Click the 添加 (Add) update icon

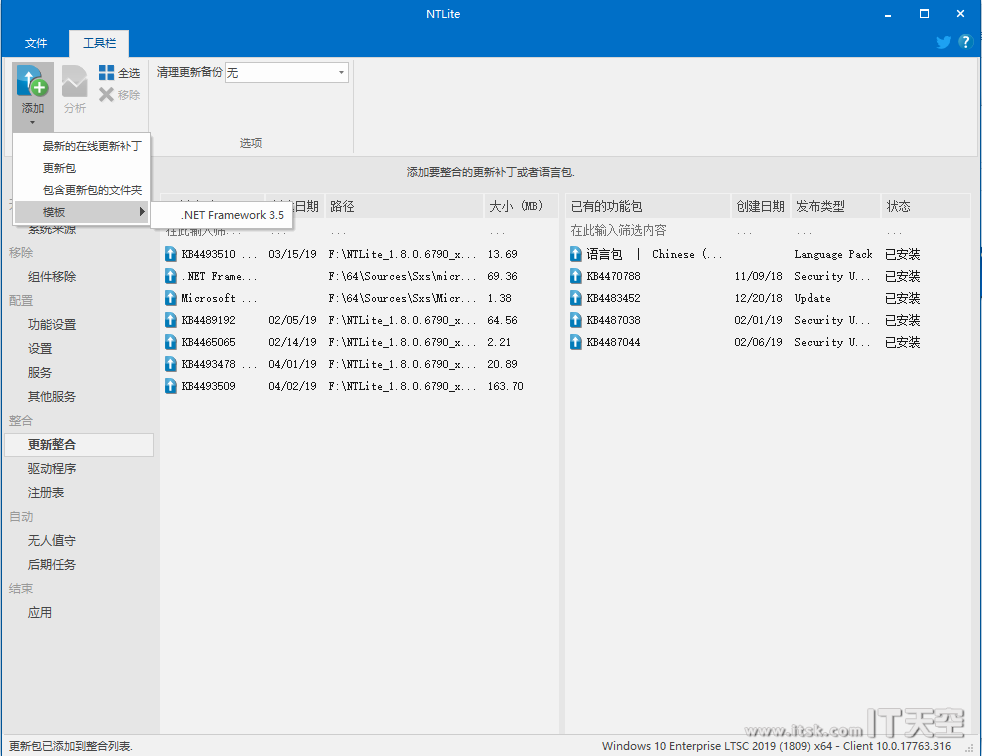pyautogui.click(x=33, y=81)
